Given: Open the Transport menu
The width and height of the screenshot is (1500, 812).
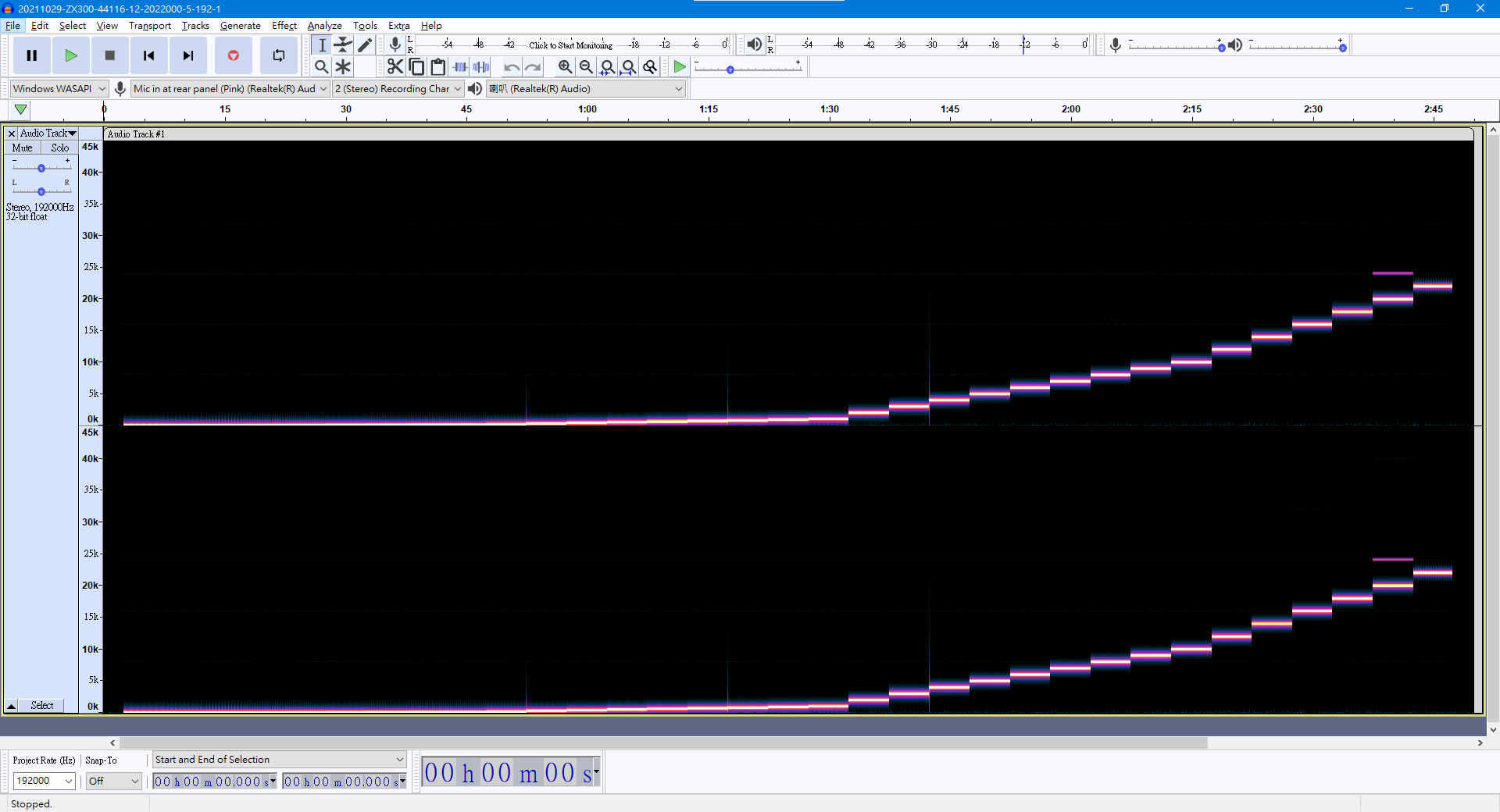Looking at the screenshot, I should point(150,26).
